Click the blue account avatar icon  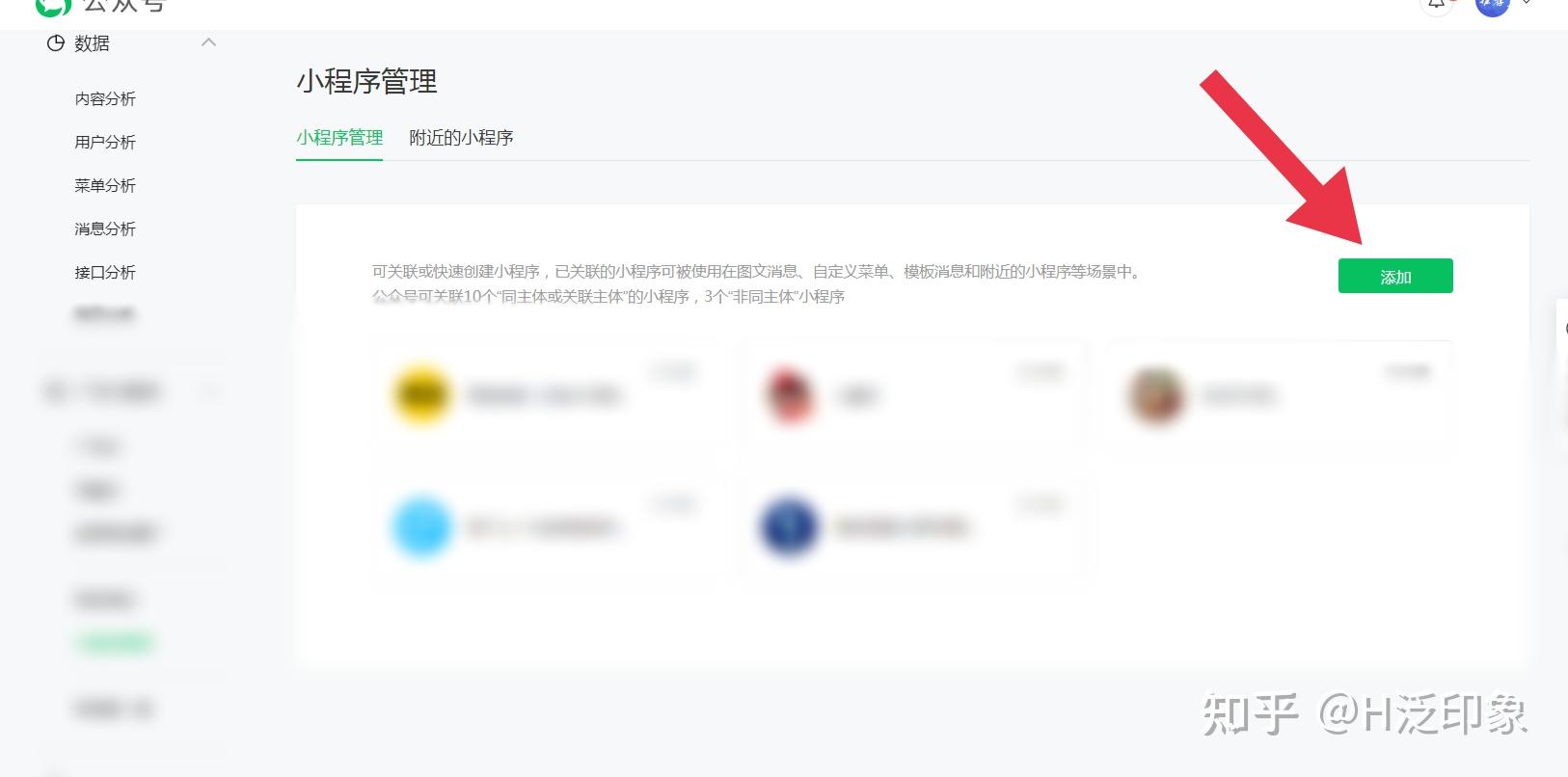pyautogui.click(x=1492, y=5)
